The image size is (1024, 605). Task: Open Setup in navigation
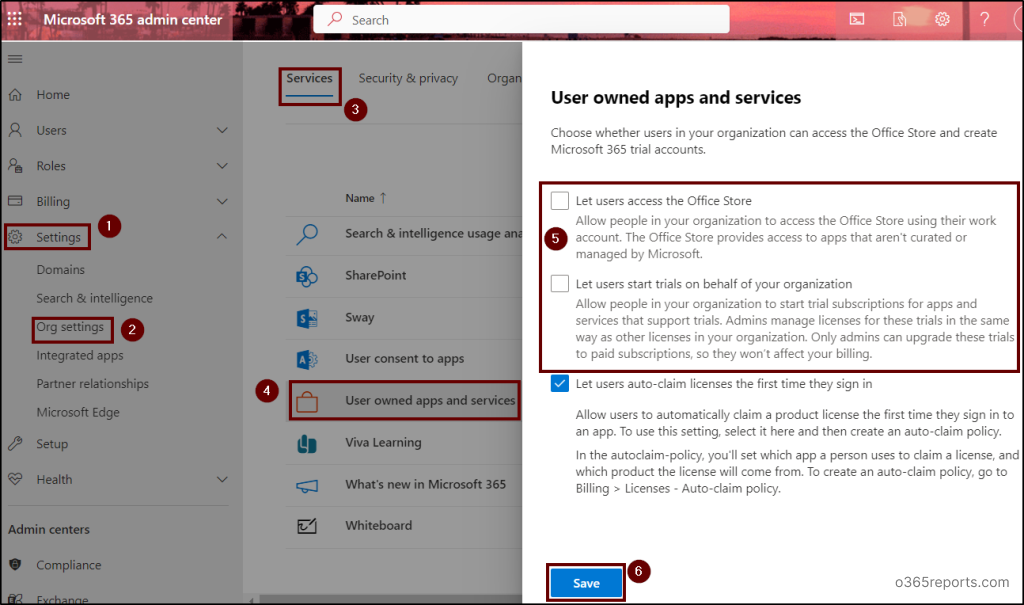pos(52,444)
